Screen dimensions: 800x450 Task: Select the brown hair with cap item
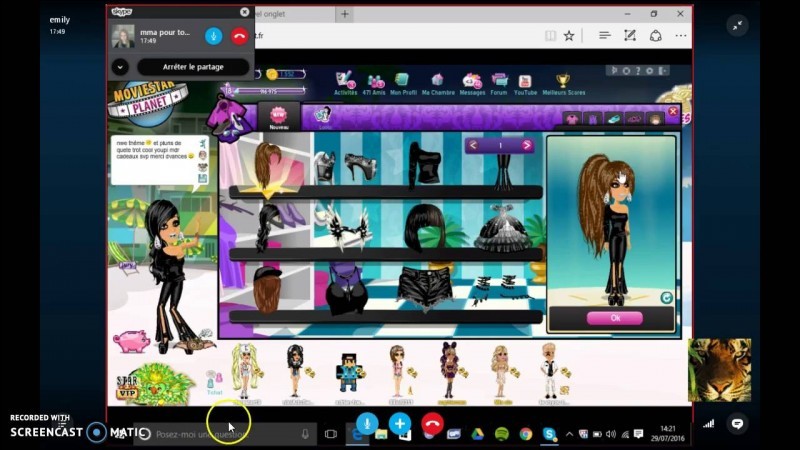point(267,289)
